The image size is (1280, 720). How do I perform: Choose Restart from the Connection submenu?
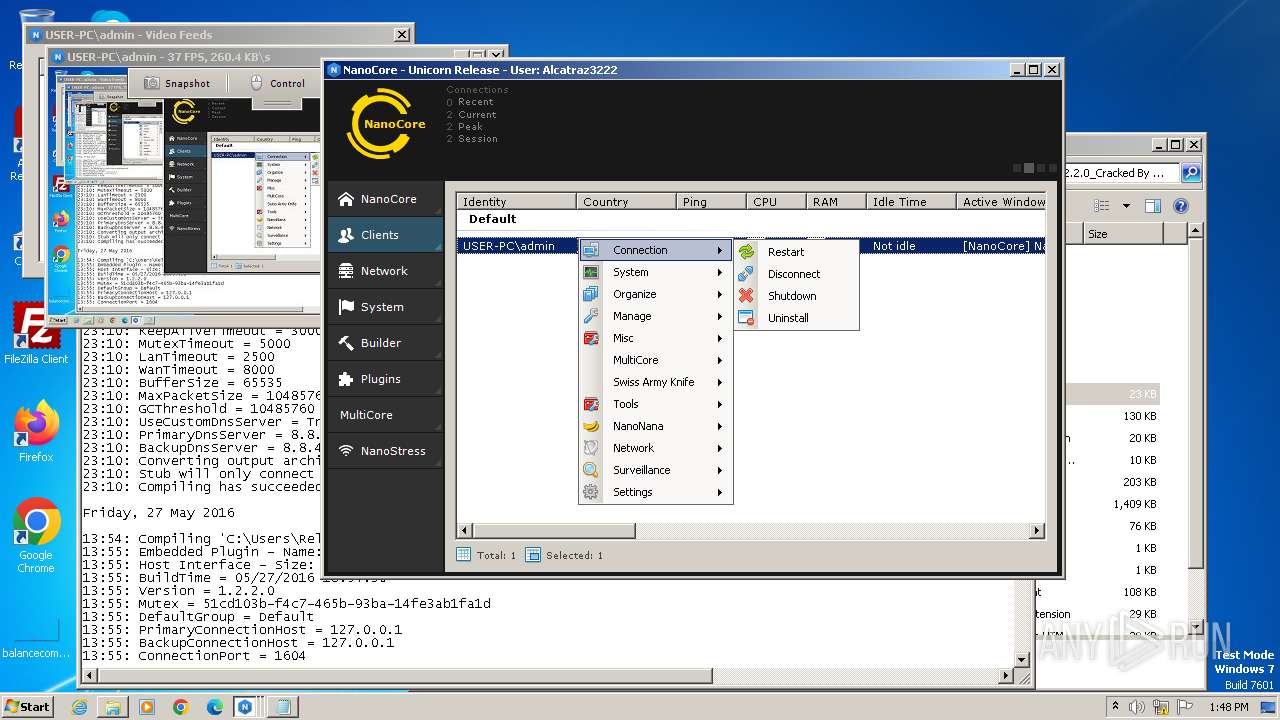(797, 252)
